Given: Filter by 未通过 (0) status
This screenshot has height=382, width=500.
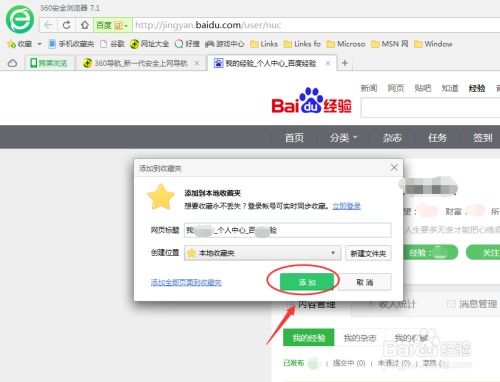Looking at the screenshot, I should (x=394, y=363).
